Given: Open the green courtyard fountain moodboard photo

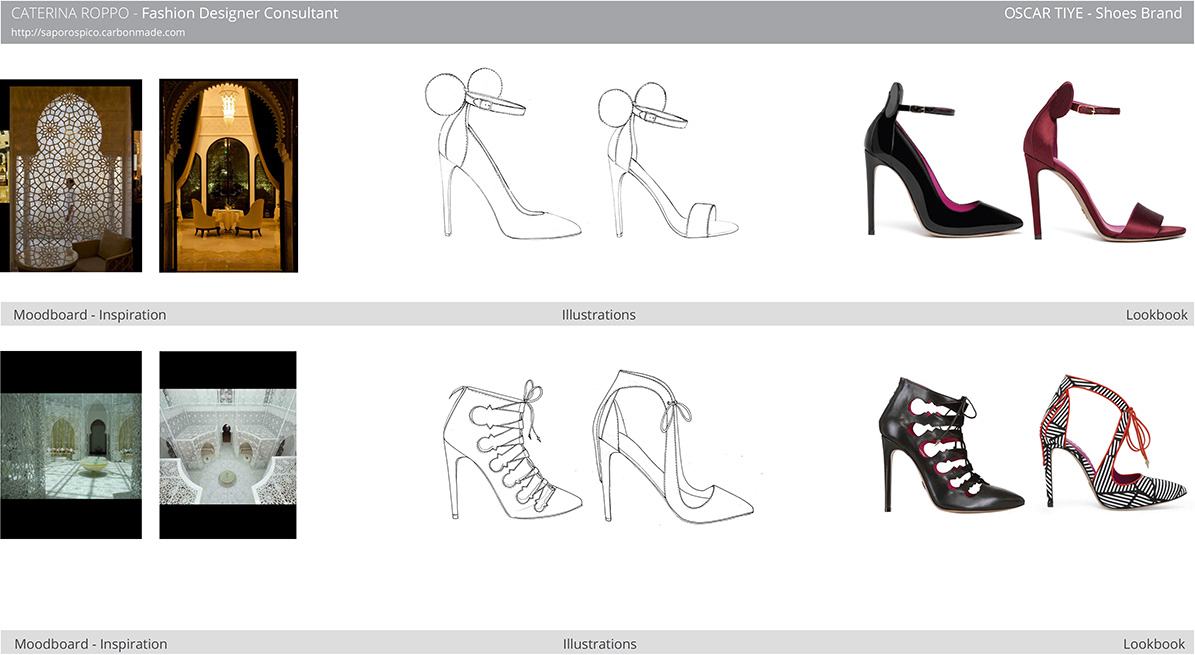Looking at the screenshot, I should 71,445.
